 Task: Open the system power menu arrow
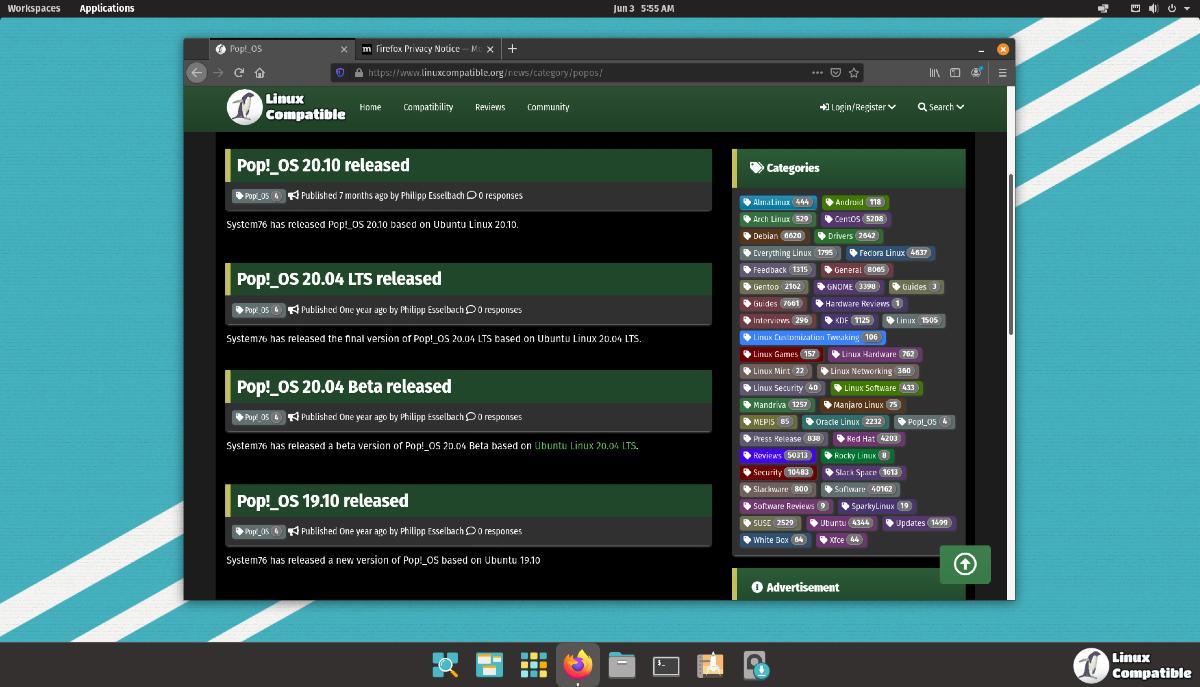tap(1187, 8)
